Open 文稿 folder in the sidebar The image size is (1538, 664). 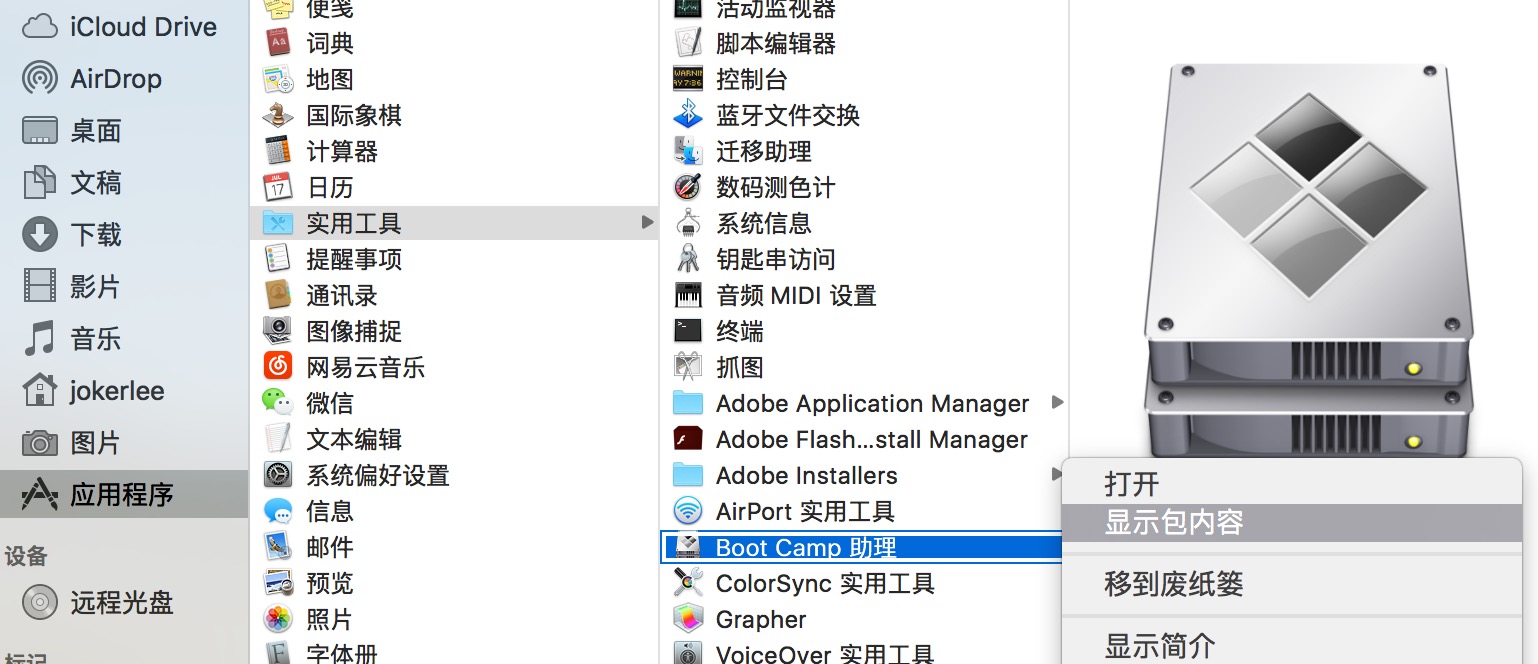click(x=72, y=183)
